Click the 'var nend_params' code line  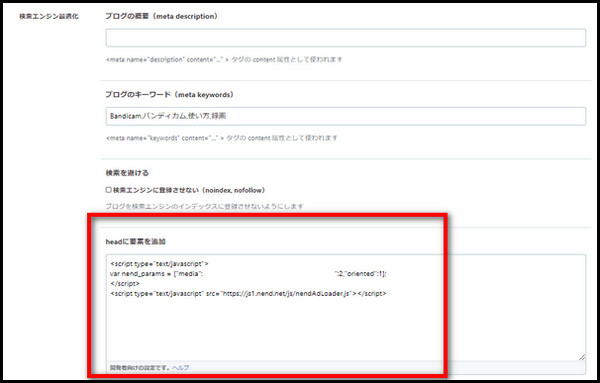248,274
